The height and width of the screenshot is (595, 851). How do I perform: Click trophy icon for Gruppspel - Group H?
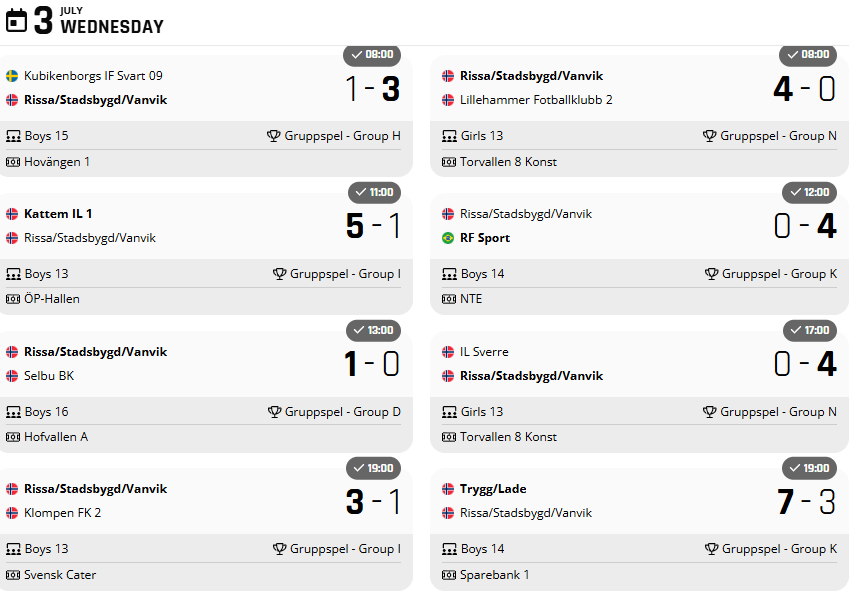point(274,136)
